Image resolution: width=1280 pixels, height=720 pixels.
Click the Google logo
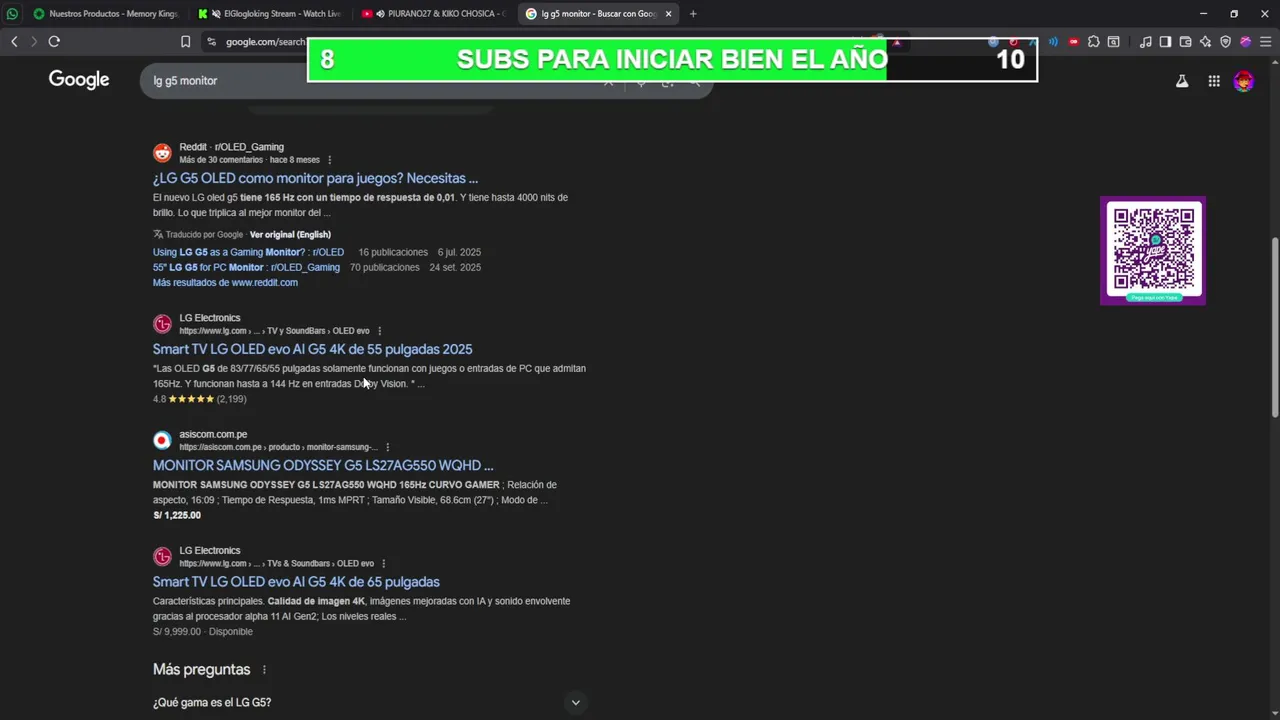(x=79, y=80)
